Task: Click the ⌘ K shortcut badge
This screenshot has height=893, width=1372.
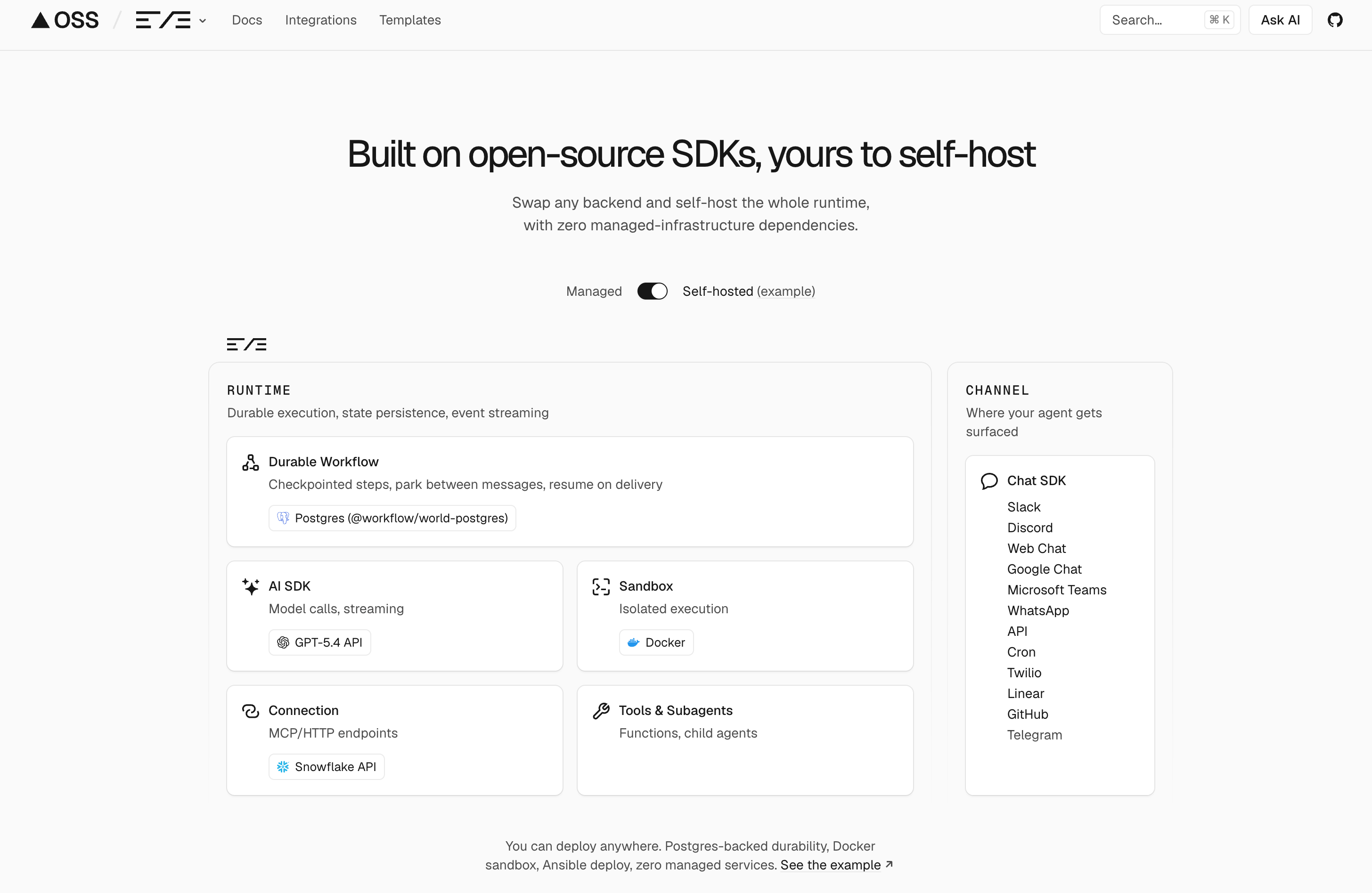Action: click(x=1219, y=20)
